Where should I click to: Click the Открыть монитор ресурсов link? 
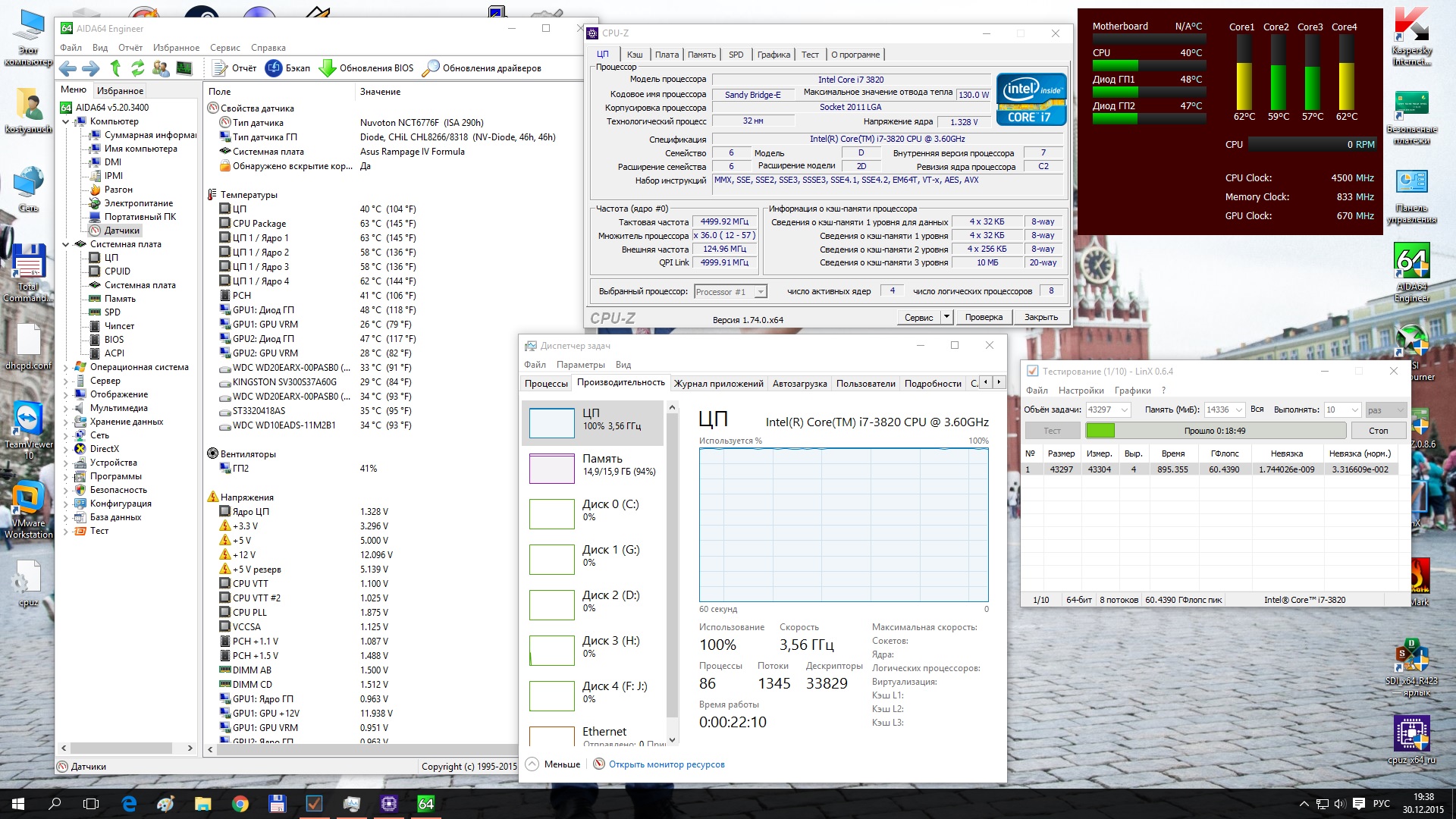coord(666,764)
